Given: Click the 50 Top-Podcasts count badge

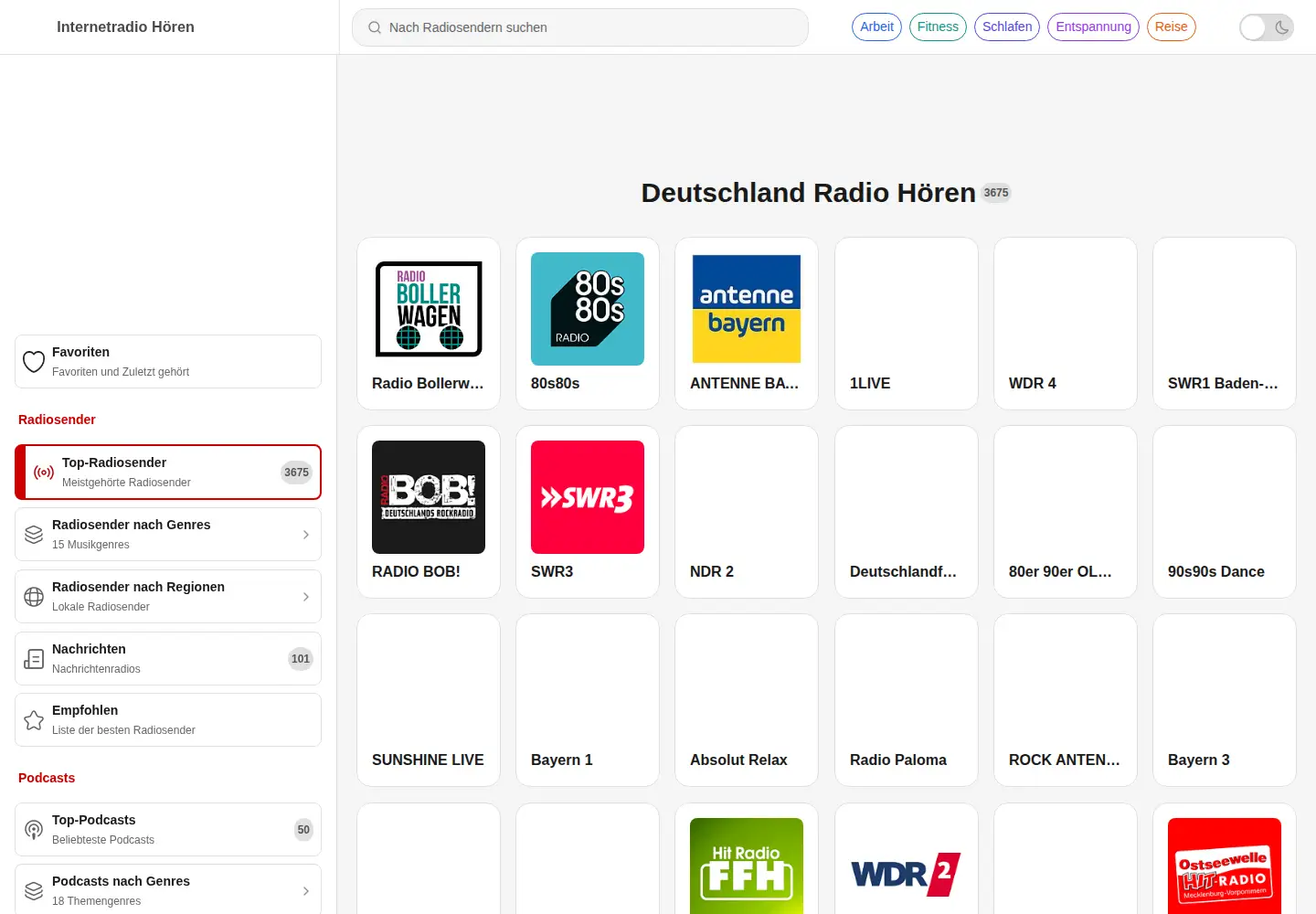Looking at the screenshot, I should 303,830.
